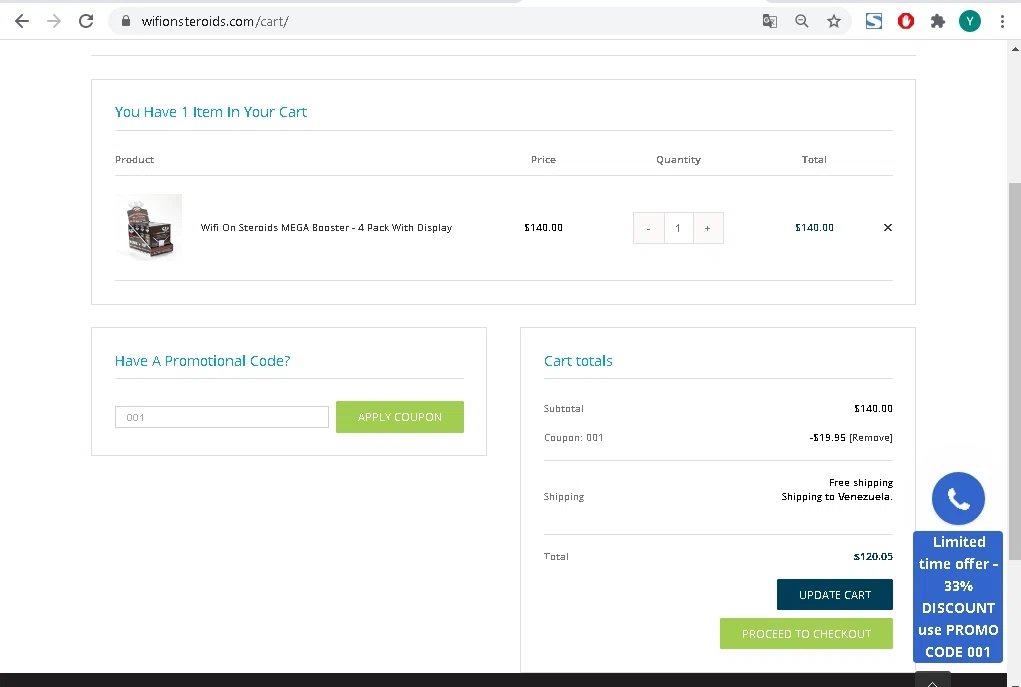1021x687 pixels.
Task: Open the Extensions puzzle icon
Action: click(938, 21)
